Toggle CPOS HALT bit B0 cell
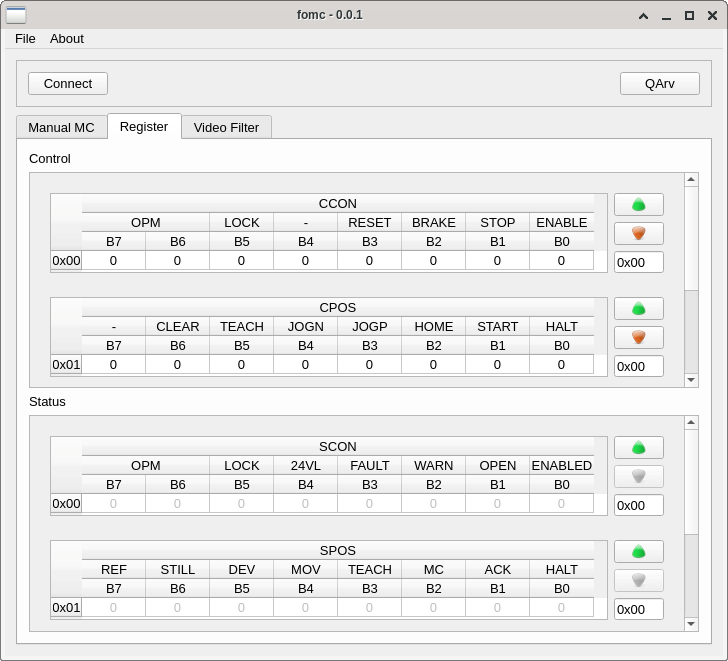728x661 pixels. (x=561, y=364)
